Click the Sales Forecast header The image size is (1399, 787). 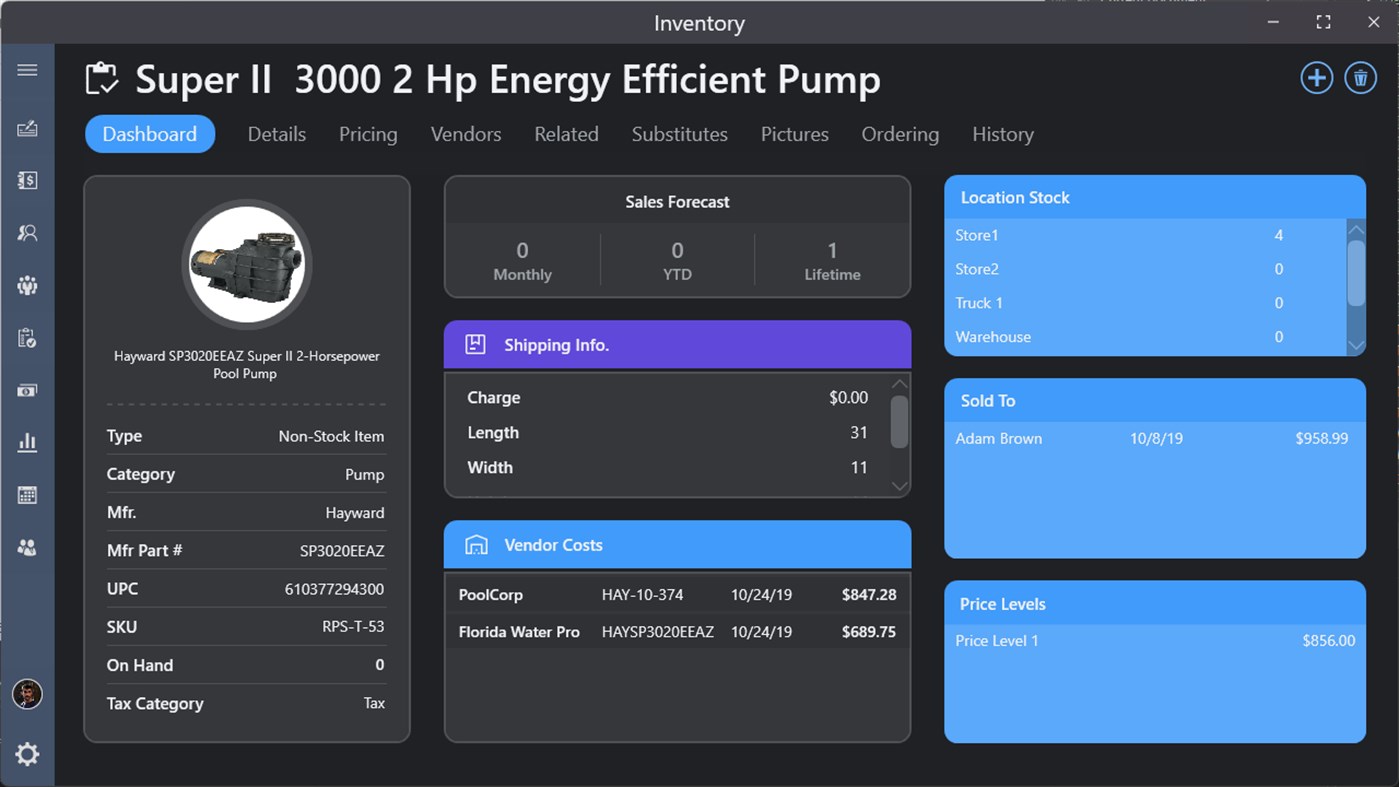(677, 202)
